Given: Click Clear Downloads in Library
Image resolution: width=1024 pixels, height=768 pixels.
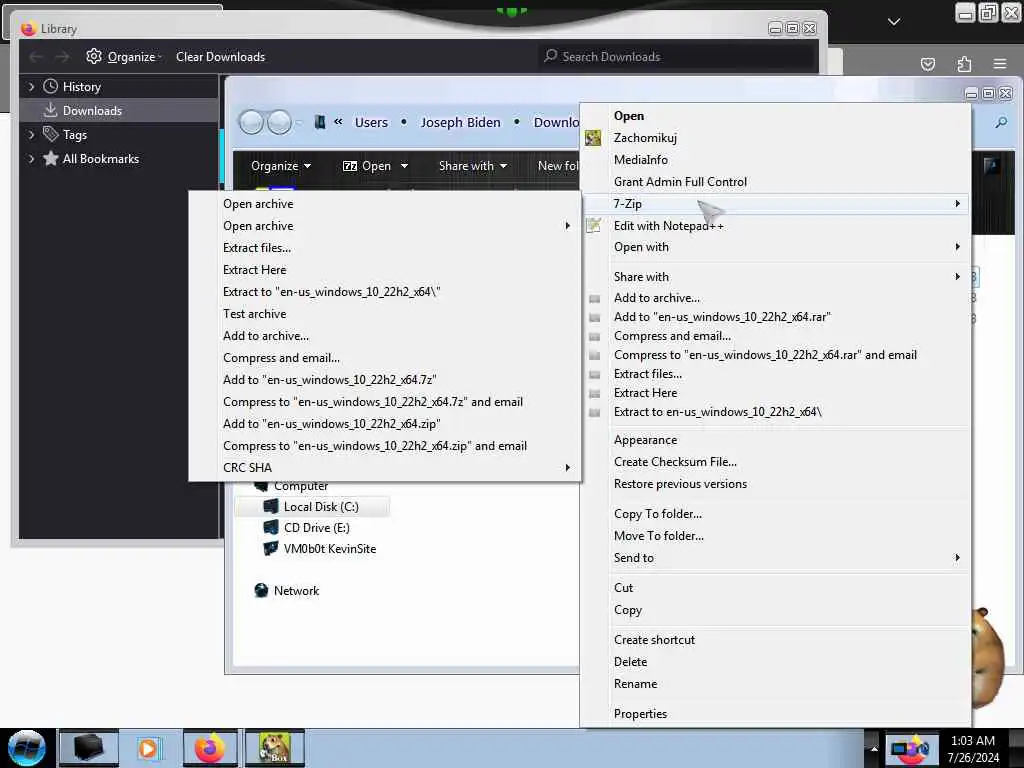Looking at the screenshot, I should point(220,57).
